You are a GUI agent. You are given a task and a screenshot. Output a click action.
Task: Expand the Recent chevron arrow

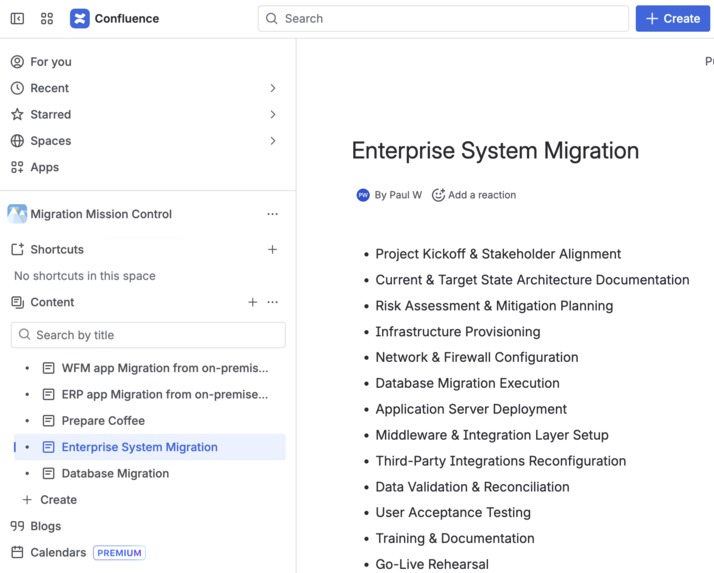[273, 88]
